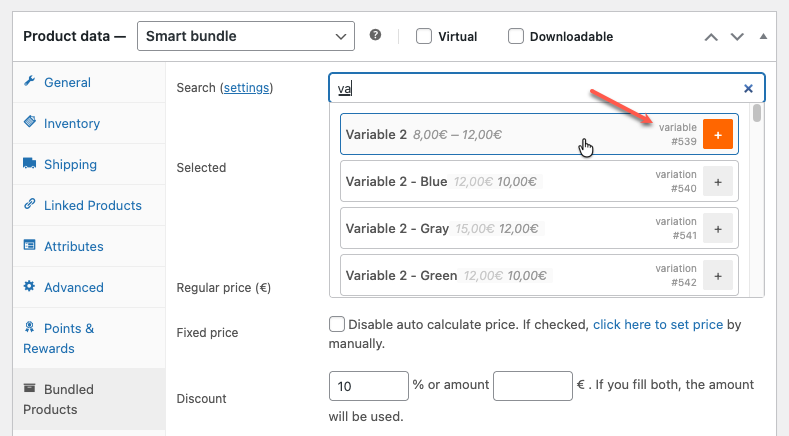Viewport: 789px width, 436px height.
Task: Select the Variable 2 search result
Action: [x=539, y=134]
